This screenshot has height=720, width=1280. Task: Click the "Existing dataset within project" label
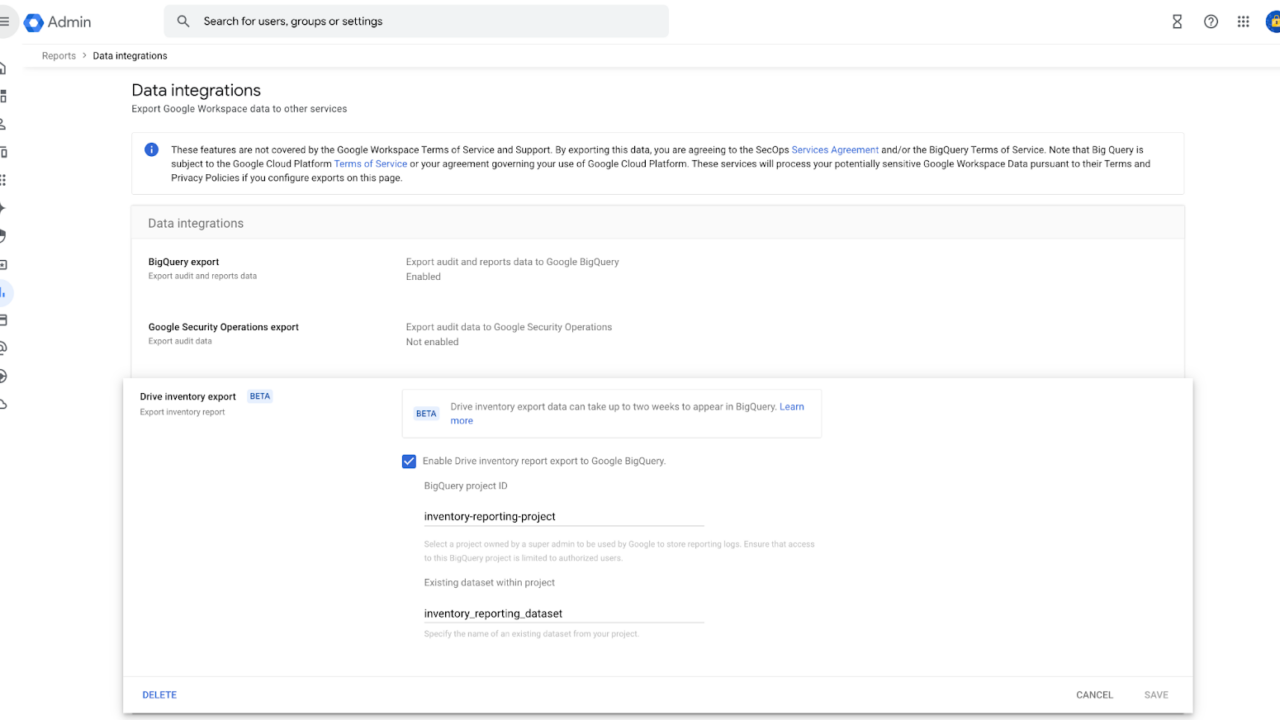tap(489, 582)
